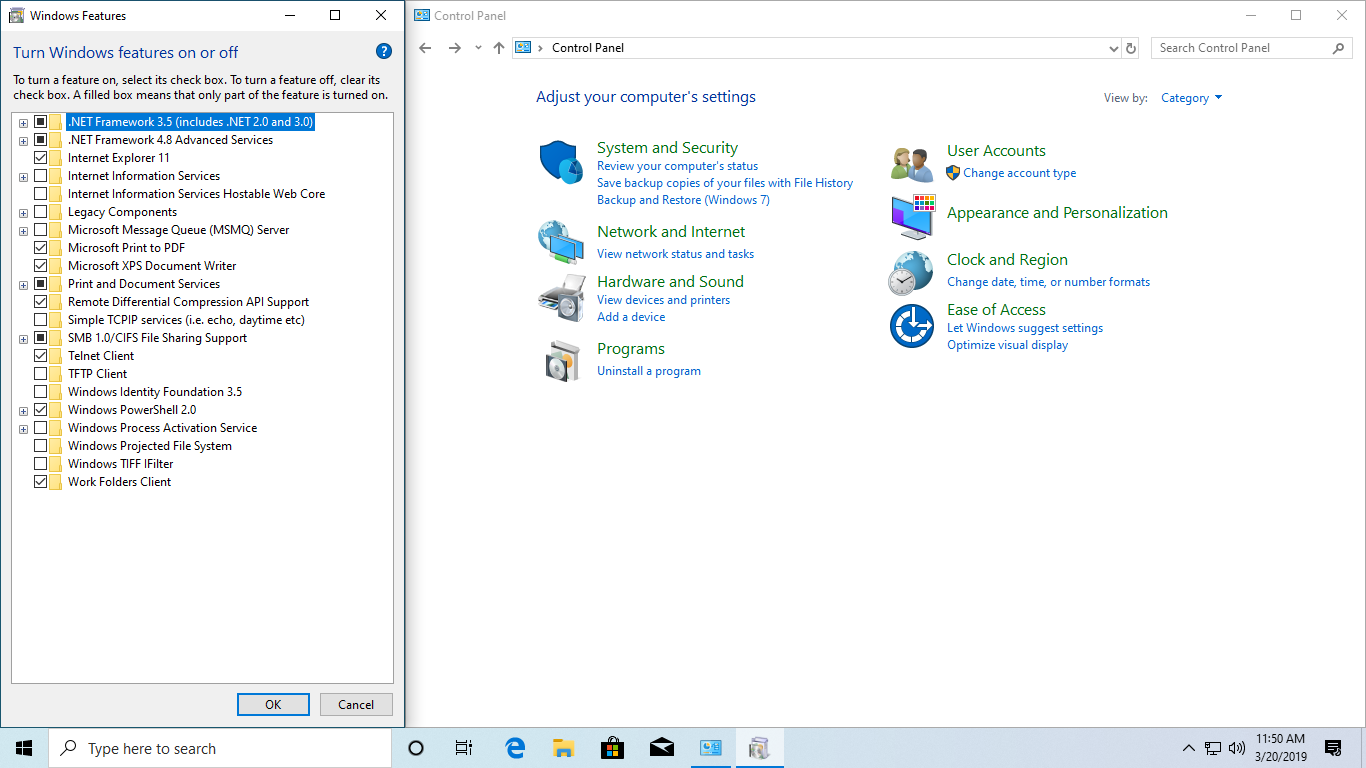Image resolution: width=1366 pixels, height=768 pixels.
Task: Open the Change account type link
Action: (1020, 173)
